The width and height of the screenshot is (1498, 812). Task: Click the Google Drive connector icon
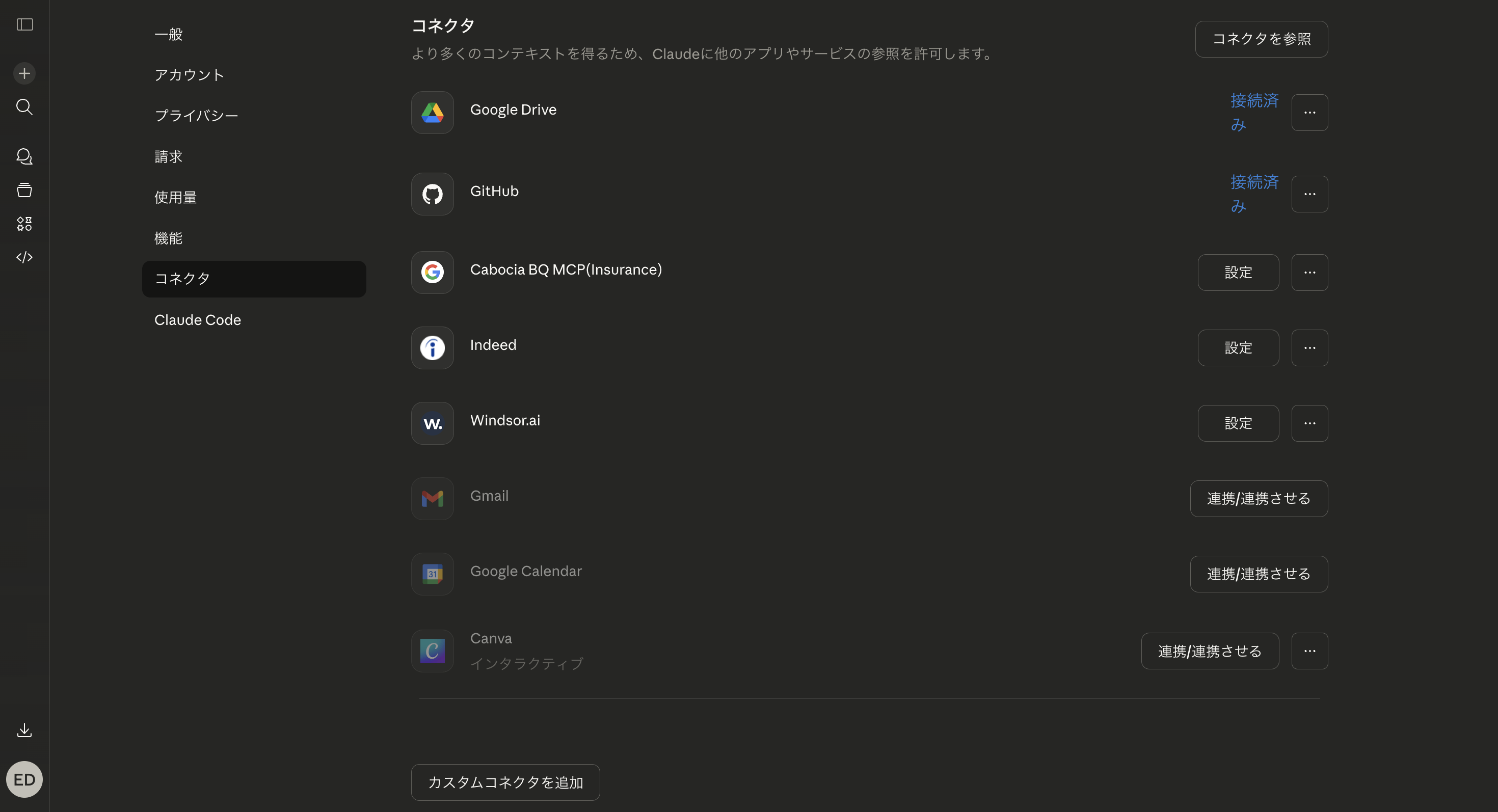(x=432, y=112)
